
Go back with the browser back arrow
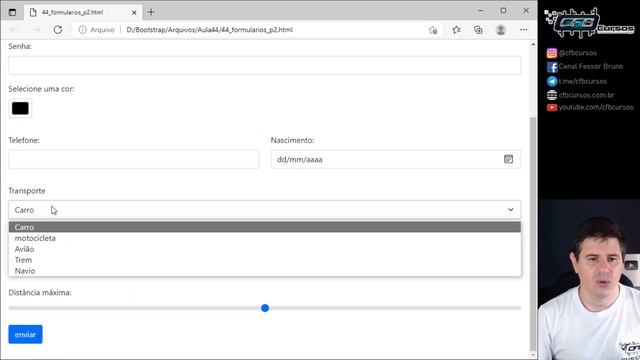[x=14, y=30]
